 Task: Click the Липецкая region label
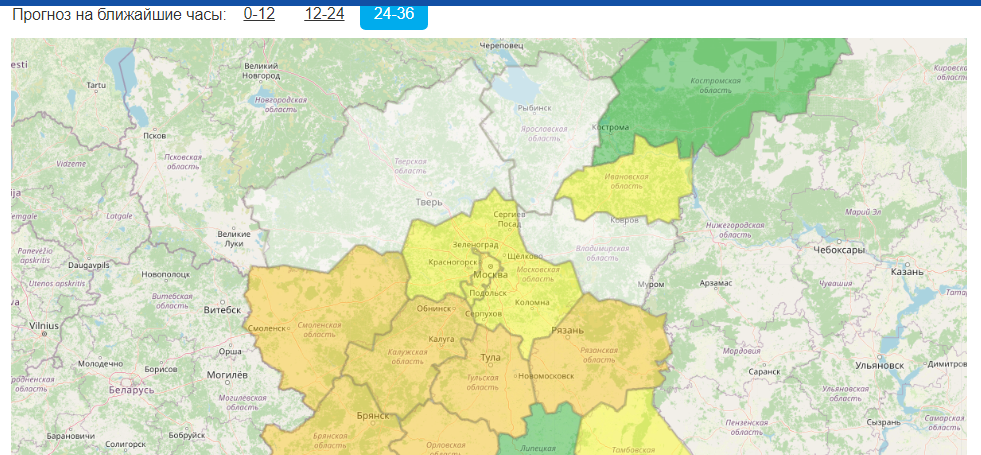[x=537, y=449]
